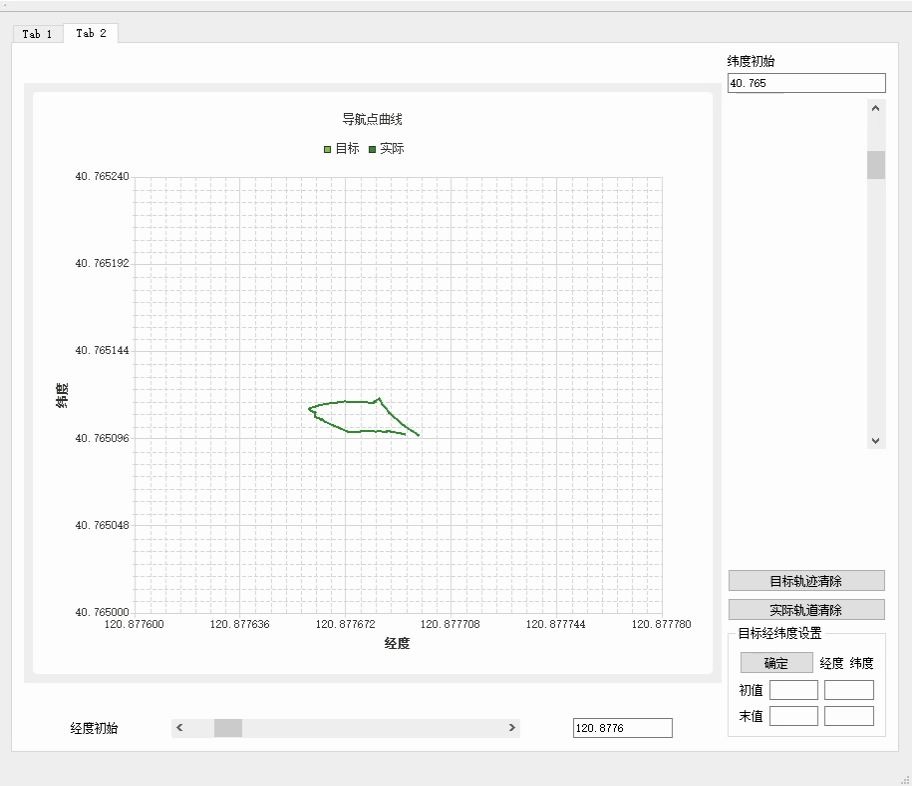Screen dimensions: 912x786
Task: Switch to Tab 1
Action: click(36, 33)
